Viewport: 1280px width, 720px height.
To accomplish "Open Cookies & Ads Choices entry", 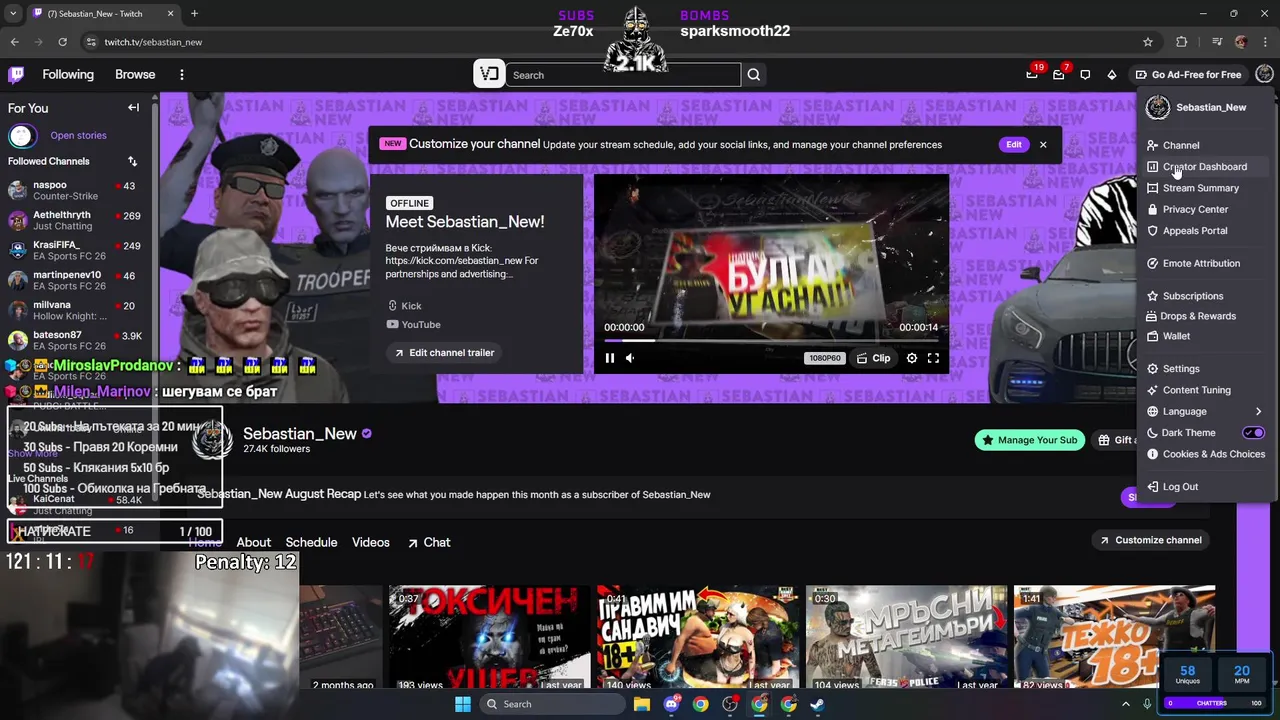I will (1205, 454).
